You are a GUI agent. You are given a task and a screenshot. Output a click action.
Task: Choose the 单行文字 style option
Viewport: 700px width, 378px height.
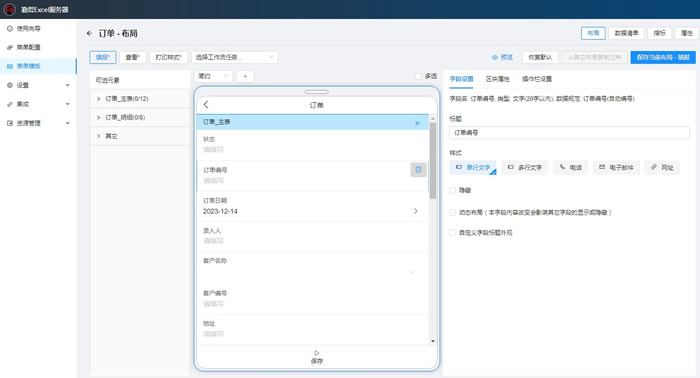coord(473,167)
